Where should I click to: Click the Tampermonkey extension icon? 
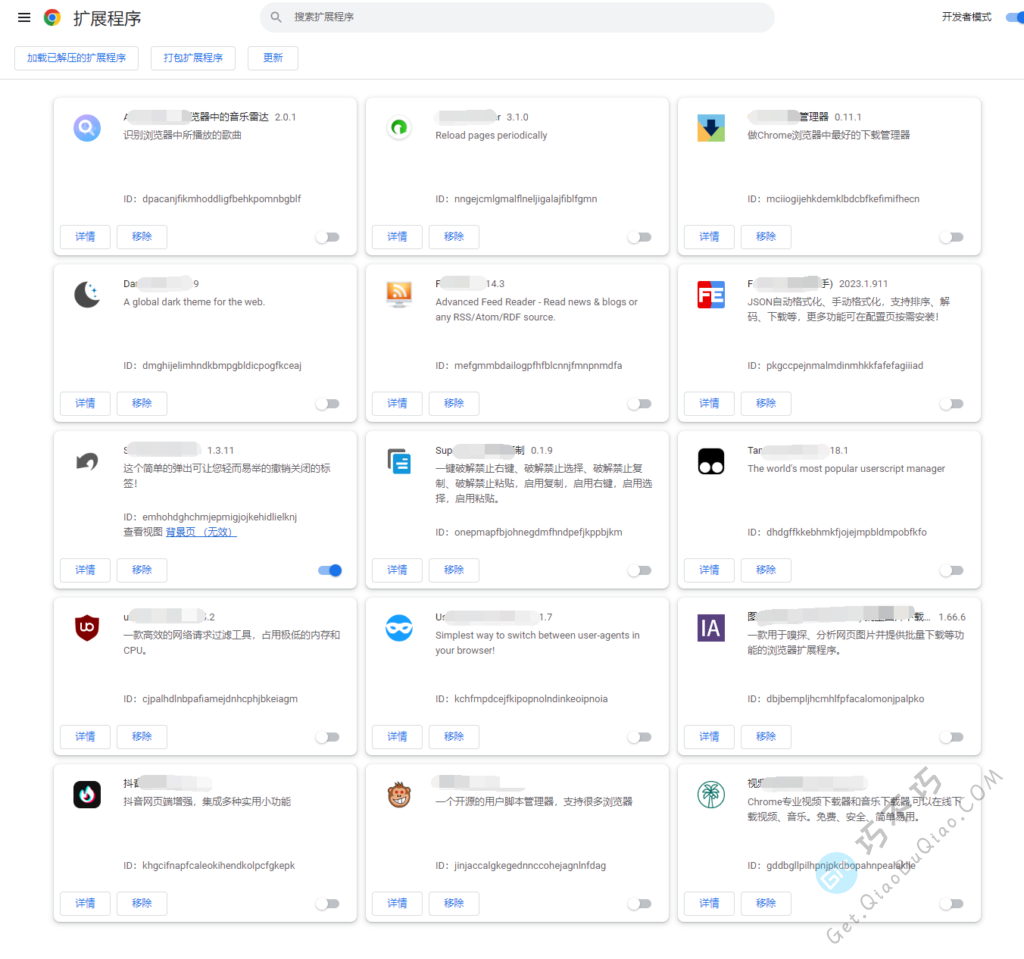click(710, 461)
